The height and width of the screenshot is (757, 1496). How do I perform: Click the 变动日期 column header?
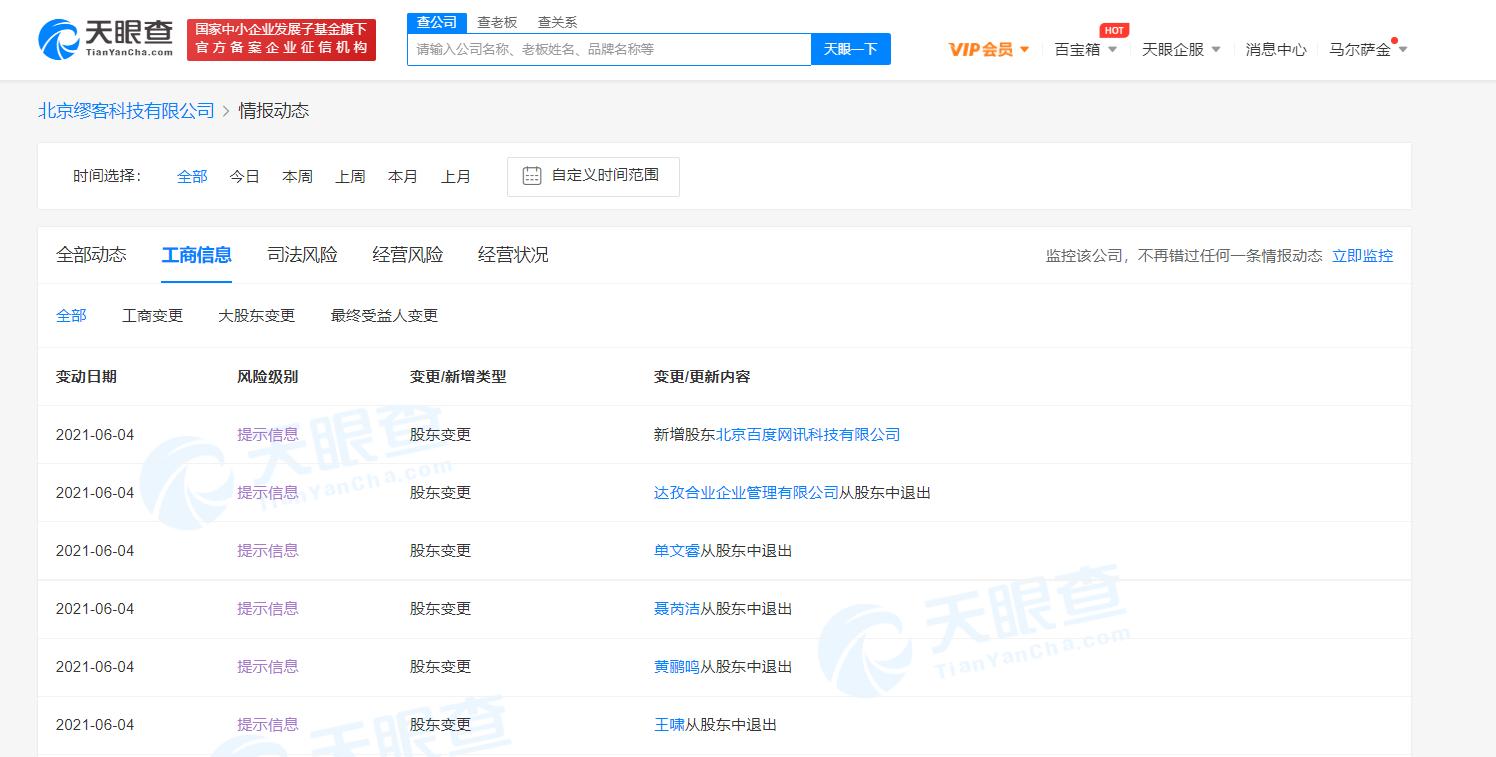coord(86,377)
